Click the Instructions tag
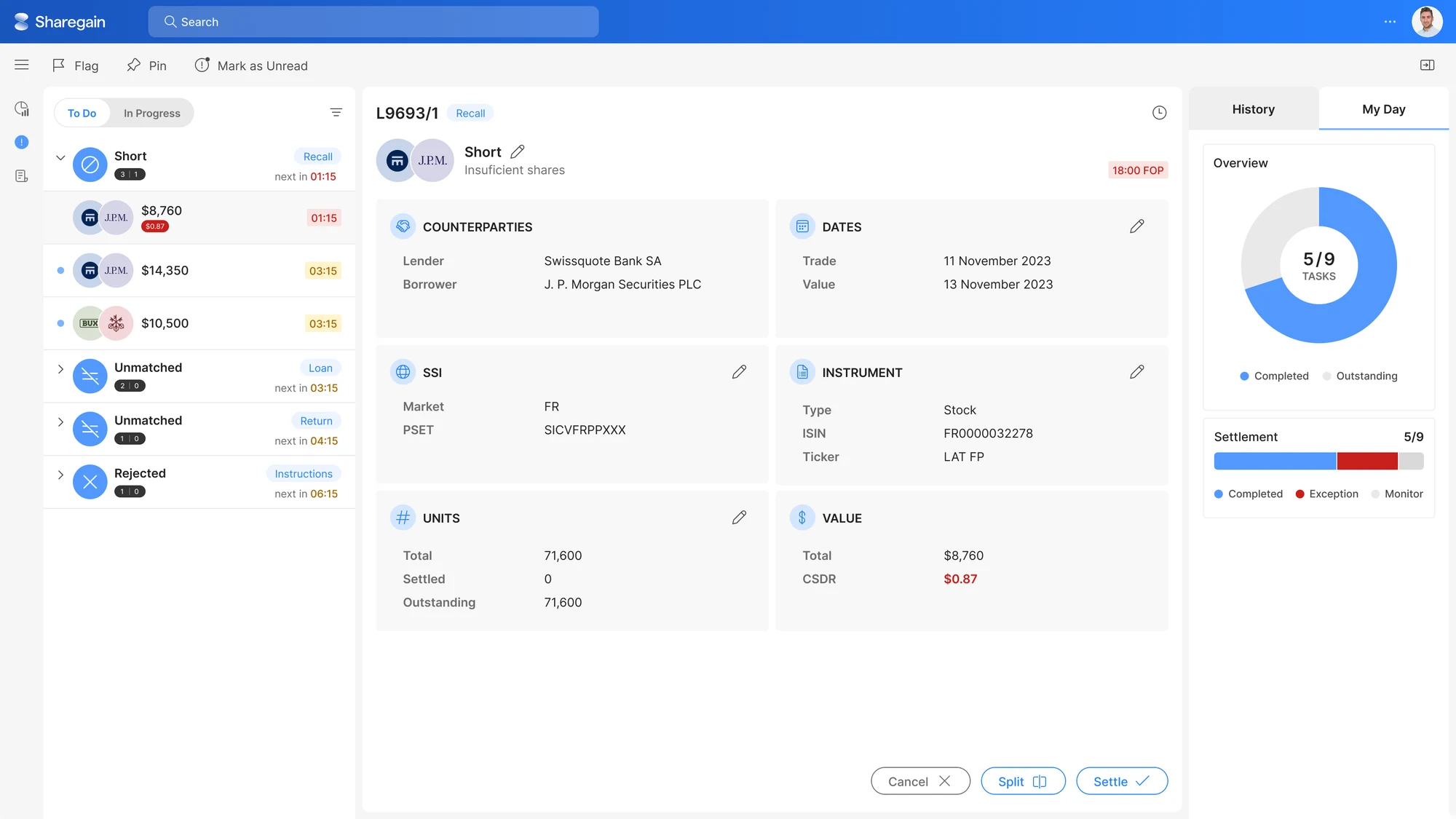This screenshot has width=1456, height=819. [x=304, y=473]
